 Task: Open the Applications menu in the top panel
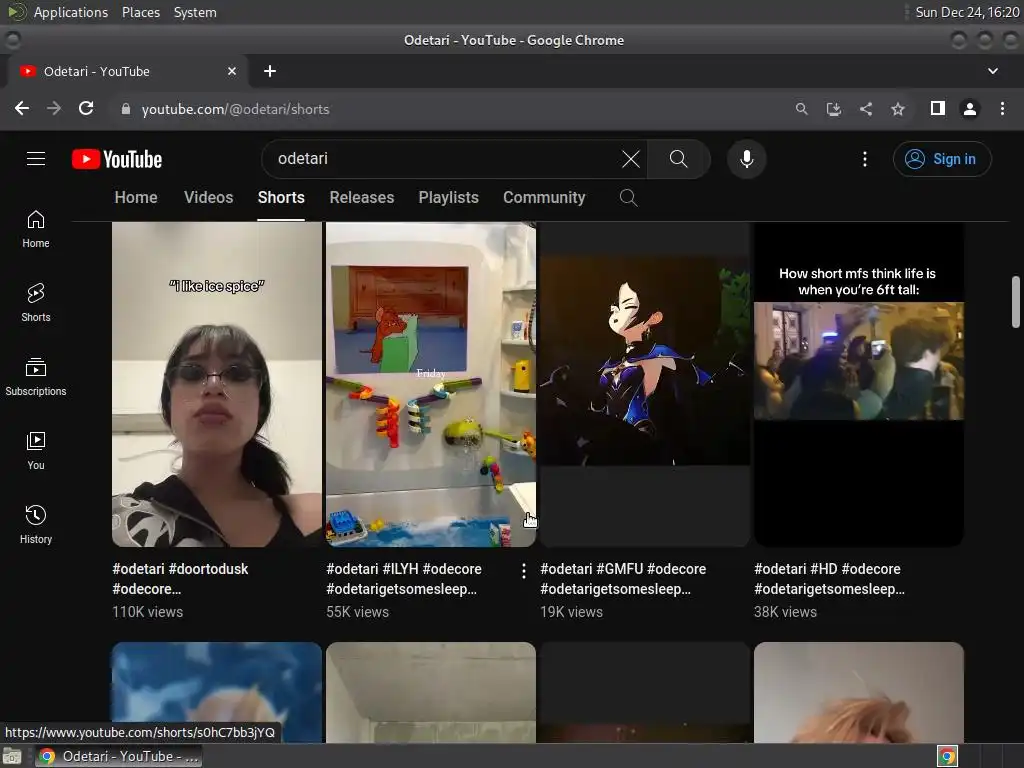click(71, 12)
